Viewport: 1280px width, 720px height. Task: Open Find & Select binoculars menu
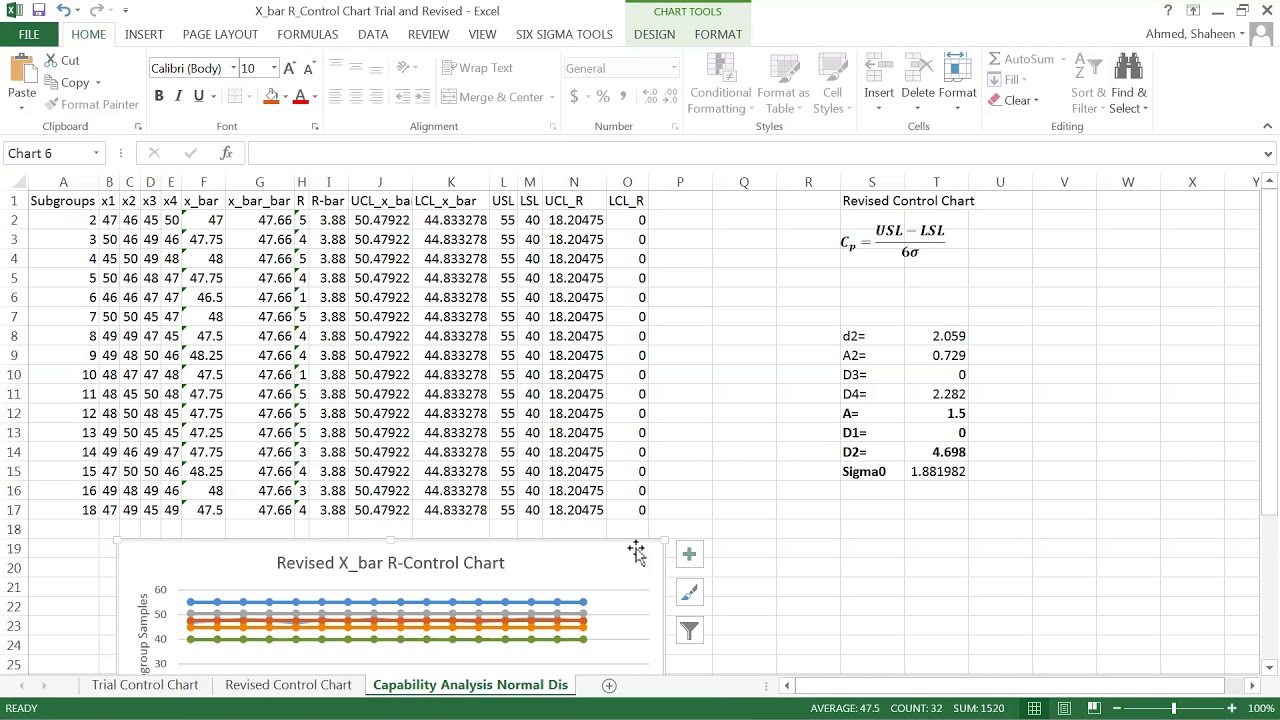[x=1128, y=84]
